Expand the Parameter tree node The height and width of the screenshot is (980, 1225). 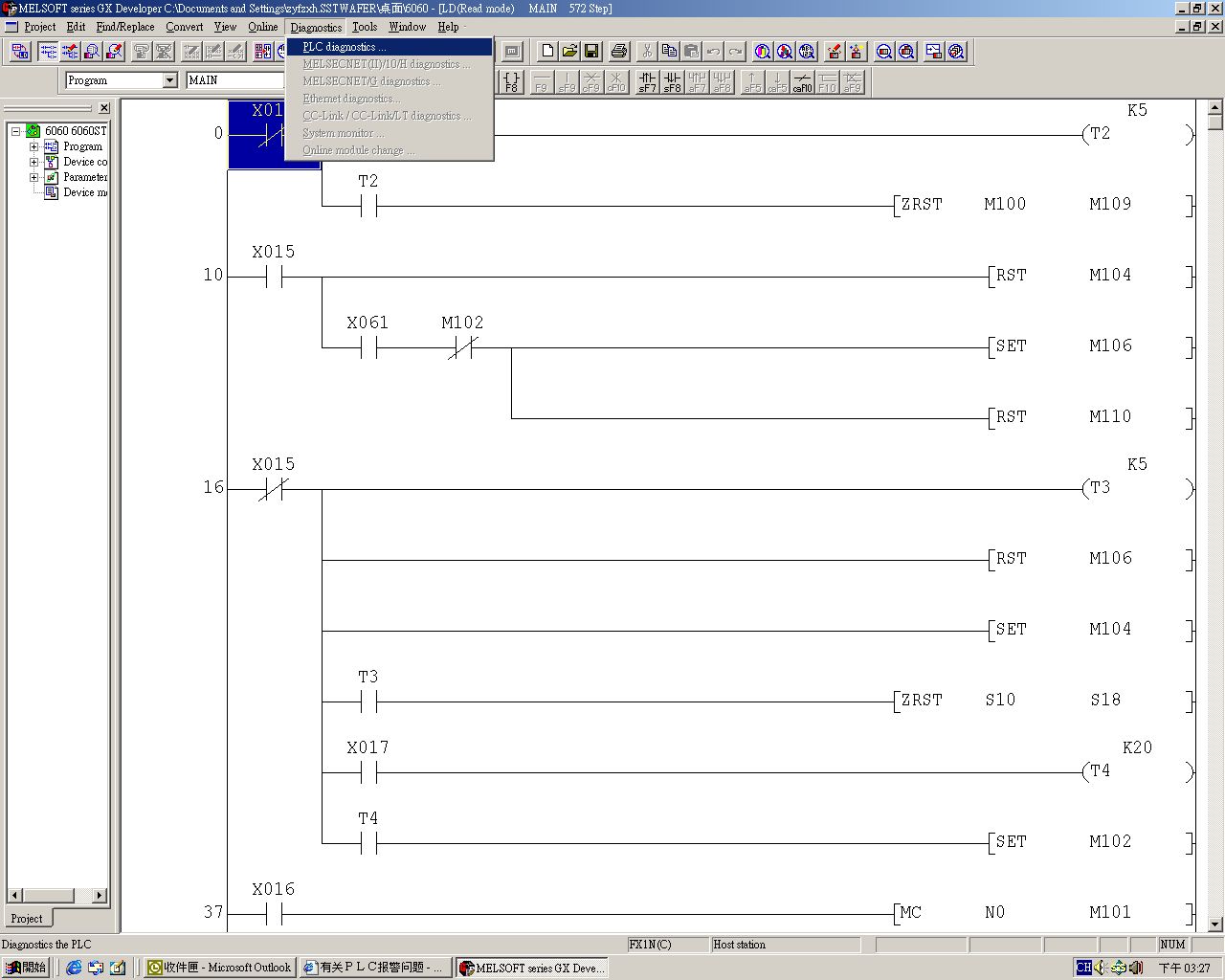(33, 178)
